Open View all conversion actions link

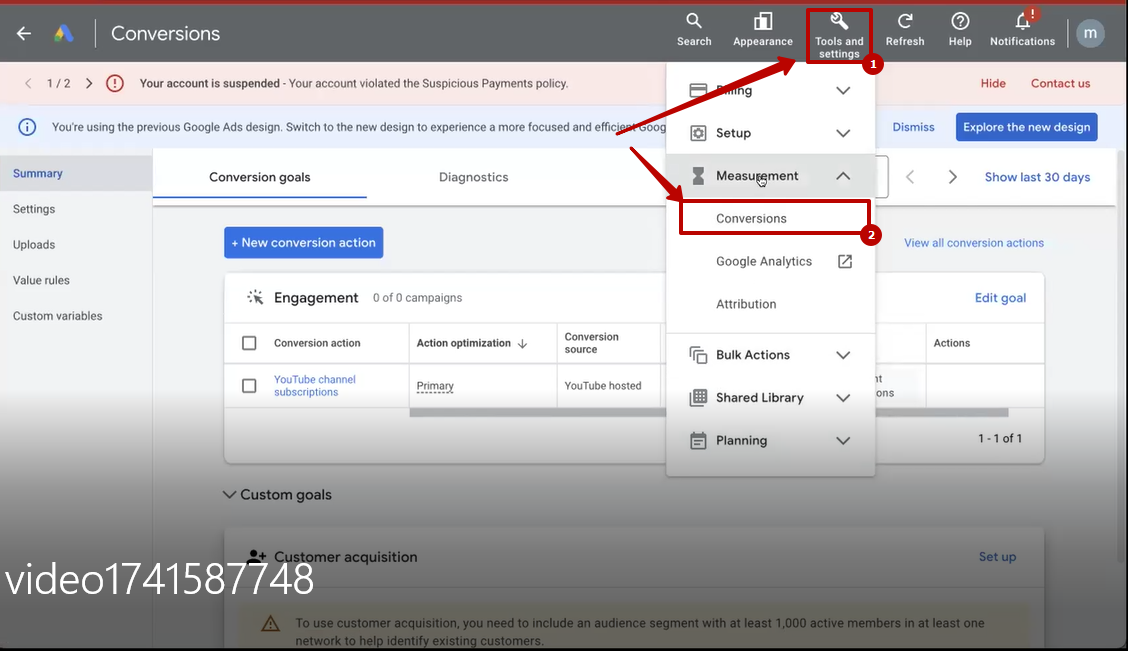tap(974, 243)
